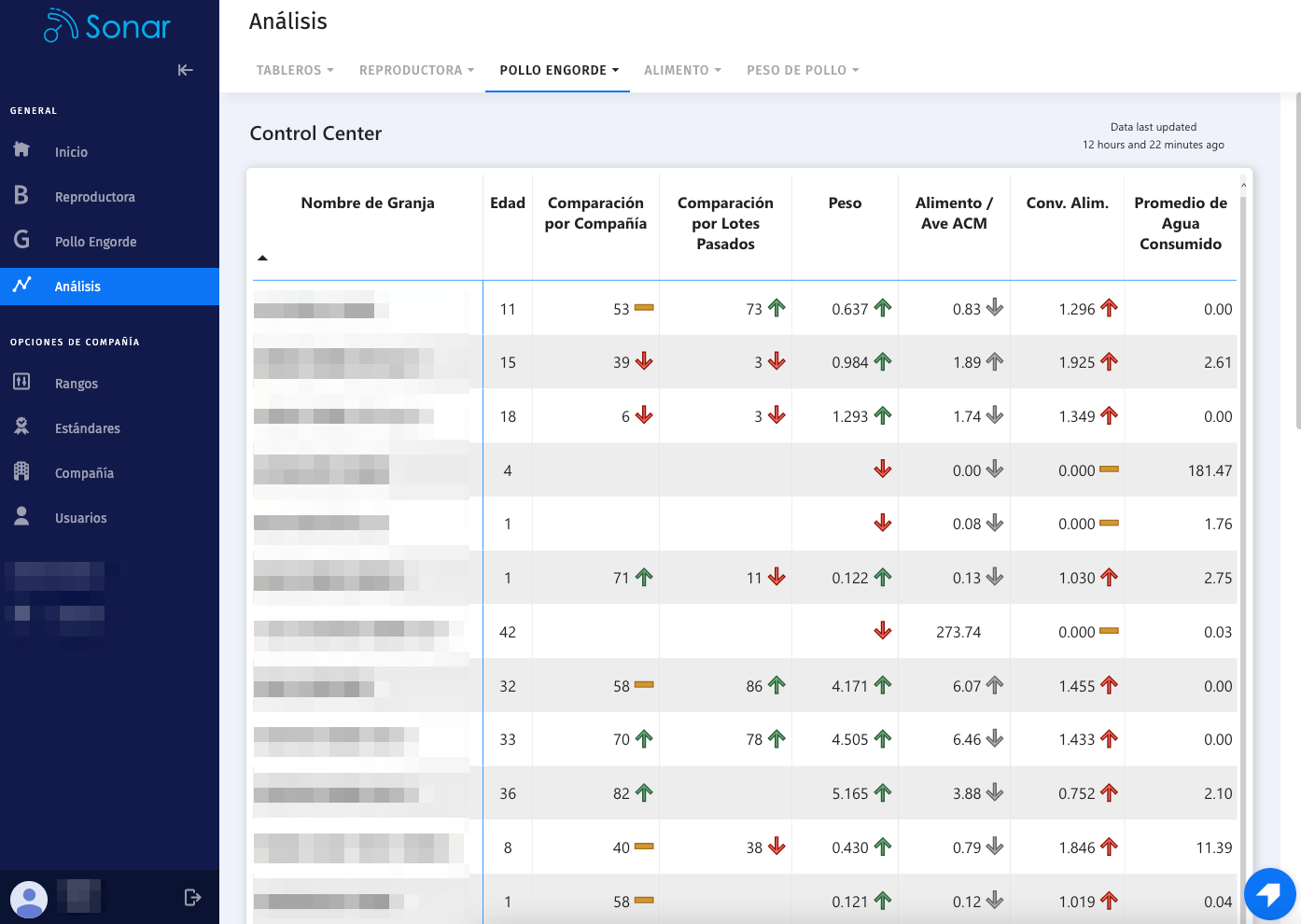The image size is (1301, 924).
Task: Click the Compañía building icon
Action: pyautogui.click(x=21, y=471)
